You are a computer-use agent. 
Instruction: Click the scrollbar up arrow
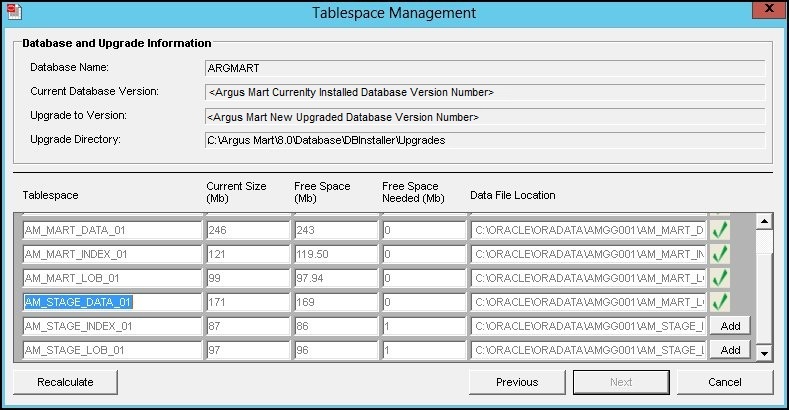click(764, 221)
